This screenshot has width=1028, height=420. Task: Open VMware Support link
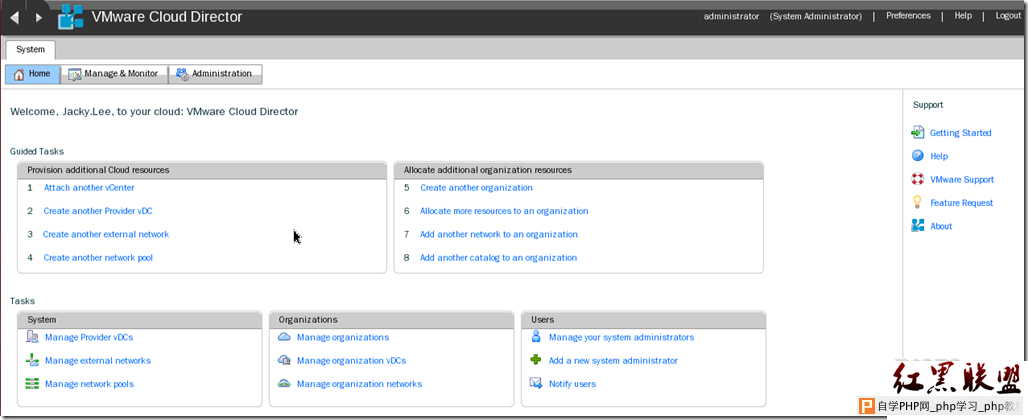(962, 180)
